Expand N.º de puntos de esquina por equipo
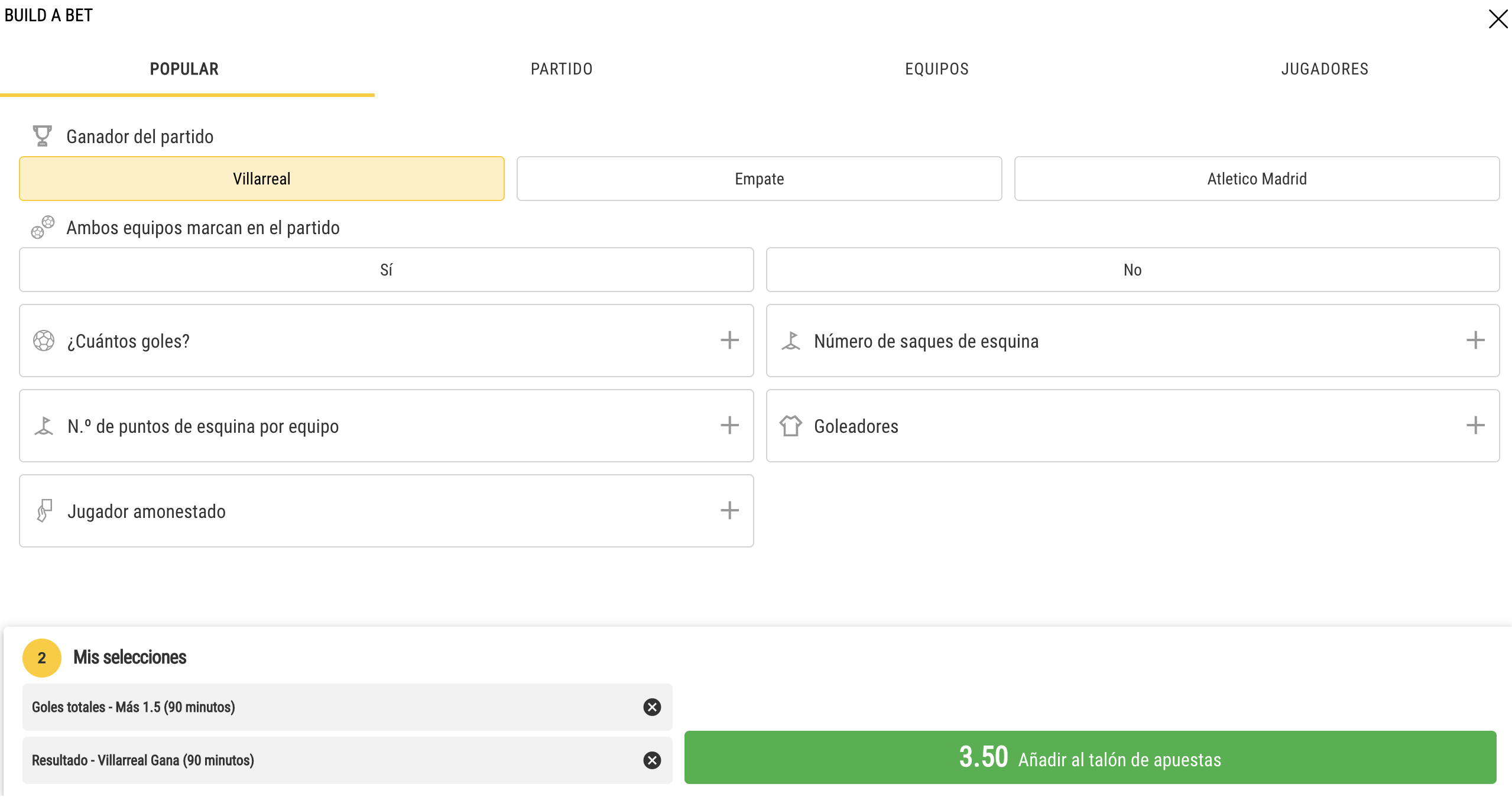This screenshot has width=1512, height=810. coord(729,425)
